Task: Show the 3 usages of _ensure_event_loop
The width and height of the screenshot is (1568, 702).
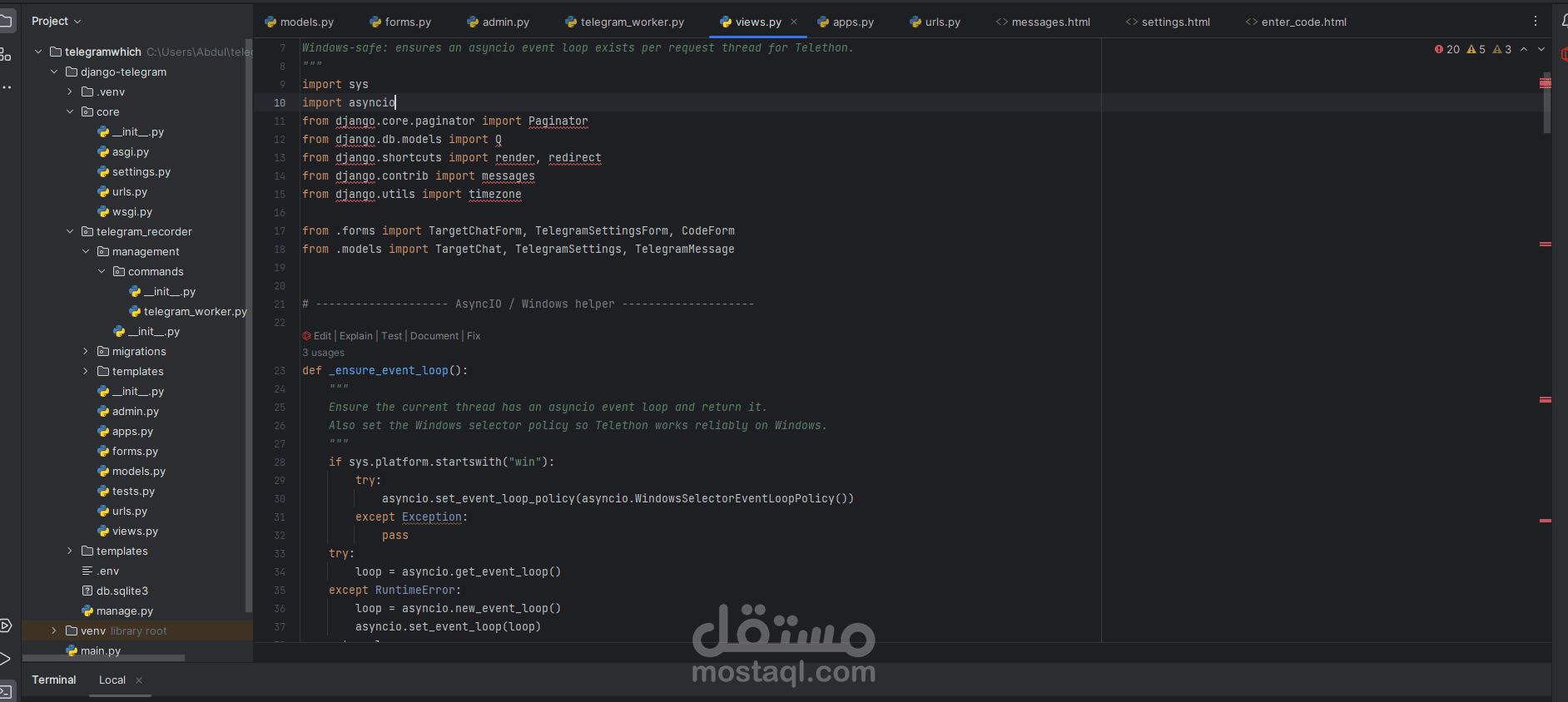Action: pos(323,353)
